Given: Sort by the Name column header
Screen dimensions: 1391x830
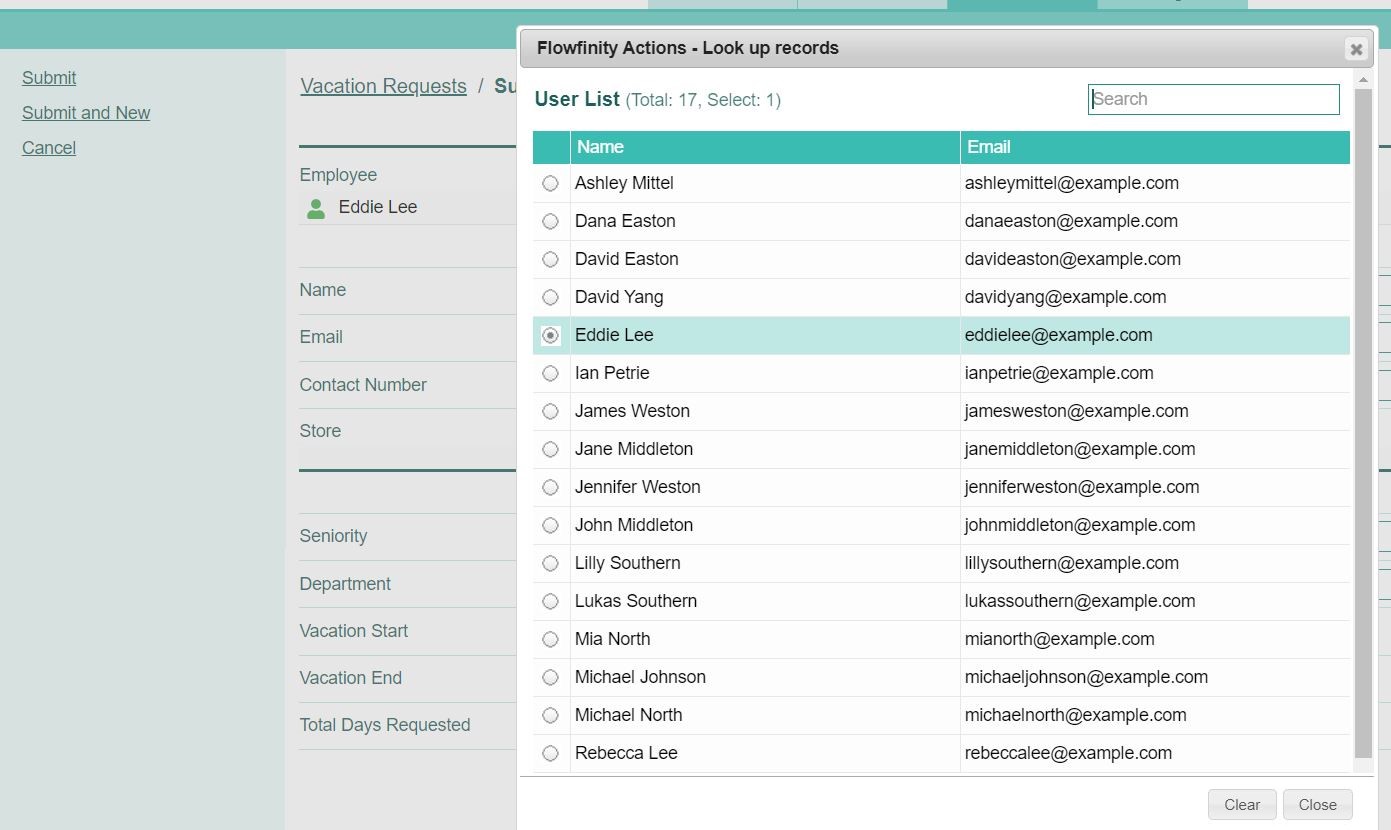Looking at the screenshot, I should [x=765, y=147].
